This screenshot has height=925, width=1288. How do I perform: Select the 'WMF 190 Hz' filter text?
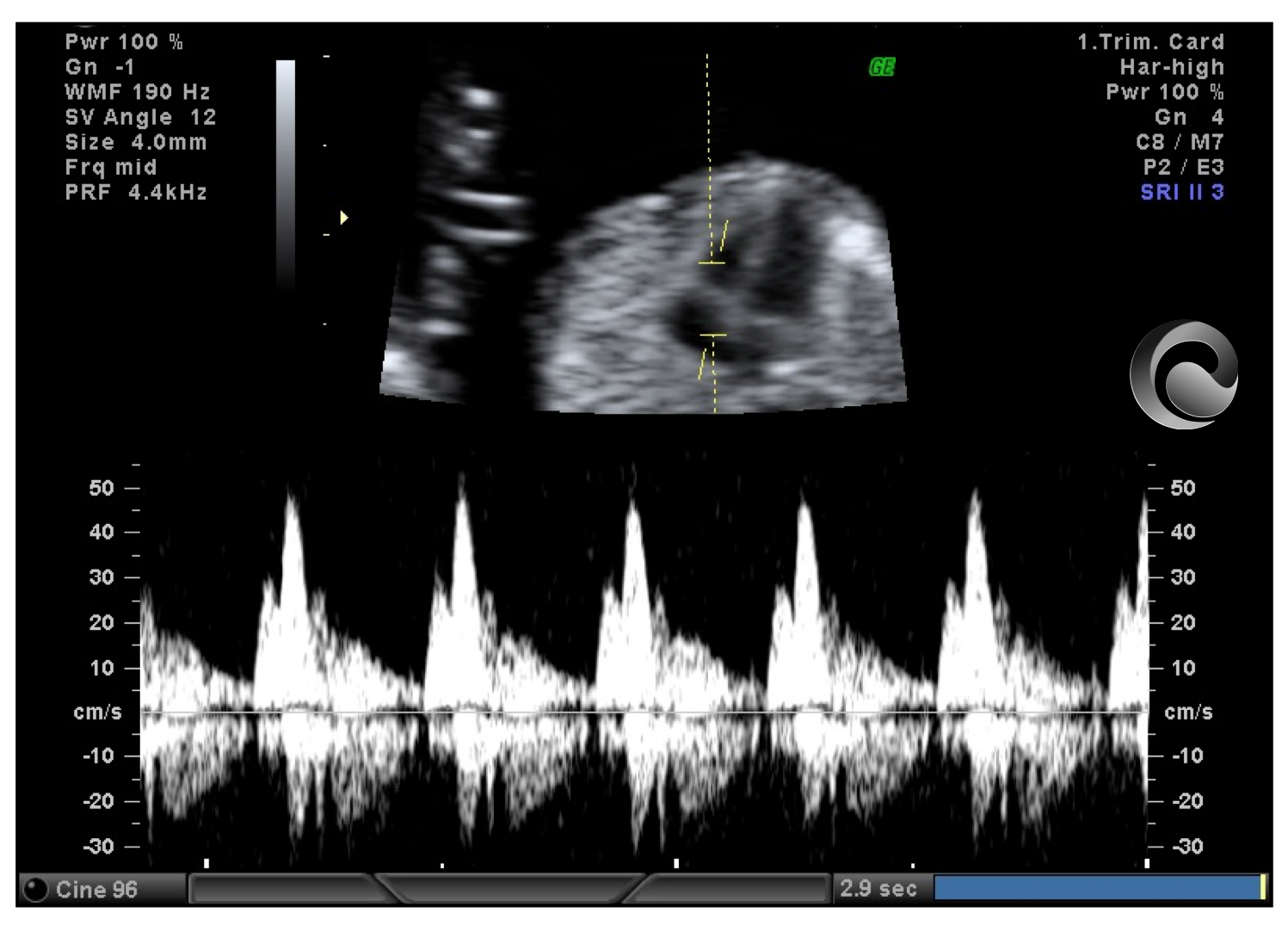(138, 92)
